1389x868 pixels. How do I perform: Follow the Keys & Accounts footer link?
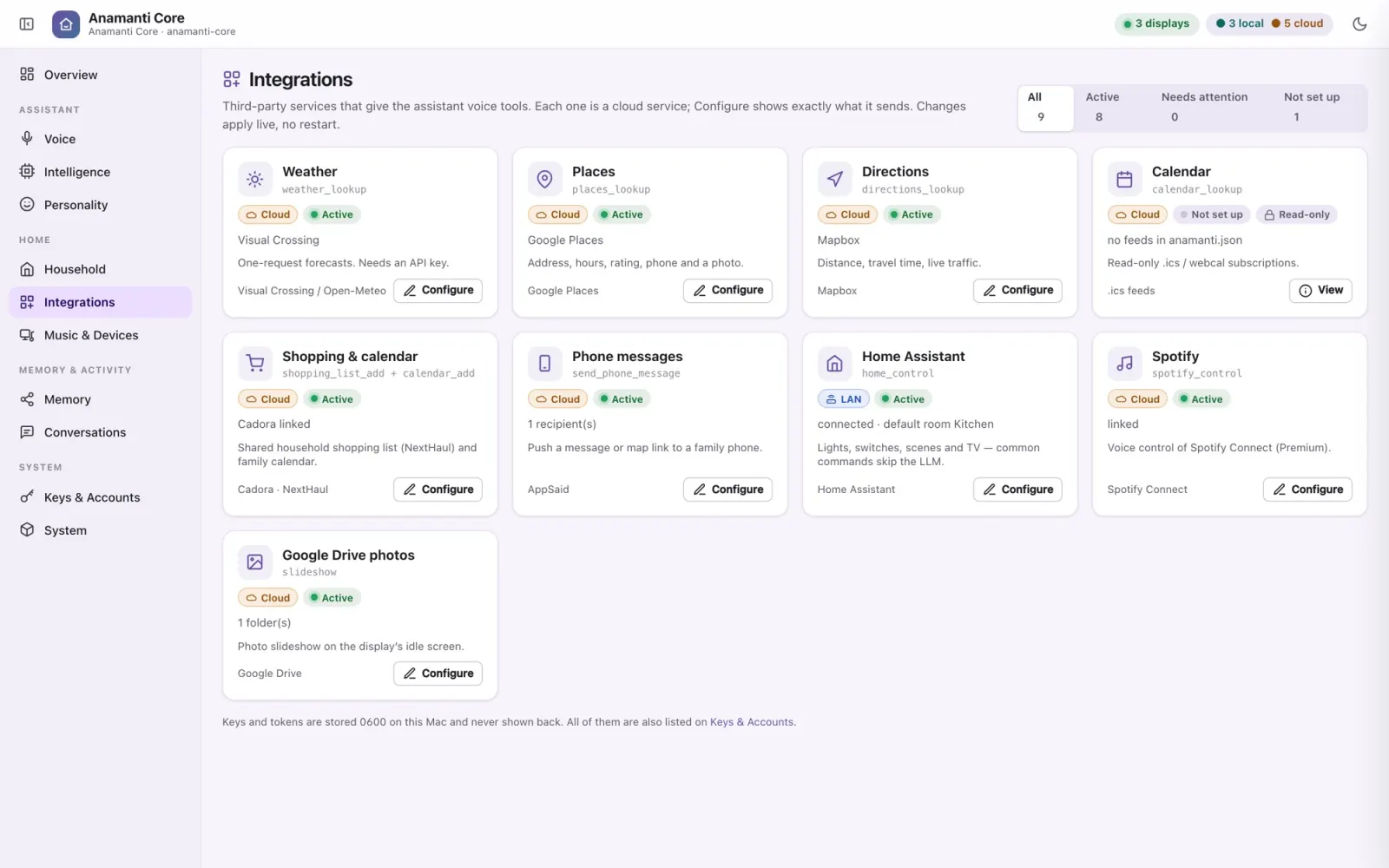[x=752, y=722]
